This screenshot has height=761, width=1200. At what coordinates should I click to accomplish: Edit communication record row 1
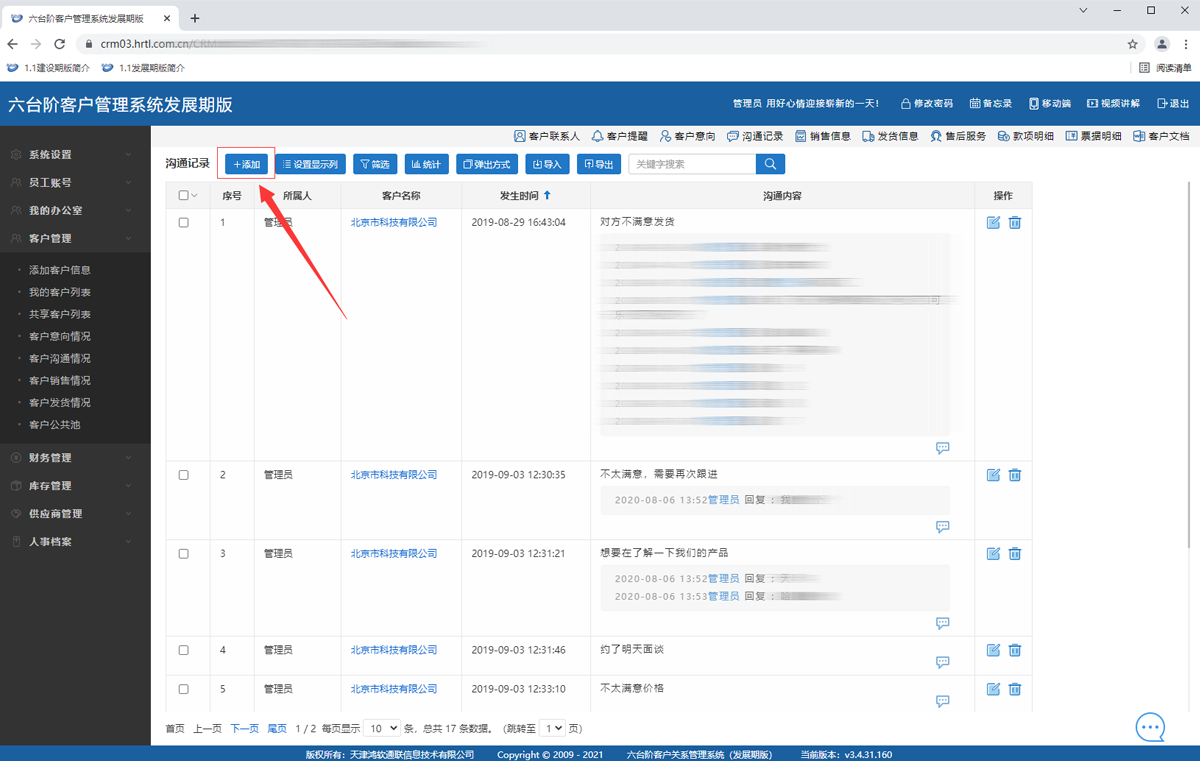pyautogui.click(x=993, y=222)
